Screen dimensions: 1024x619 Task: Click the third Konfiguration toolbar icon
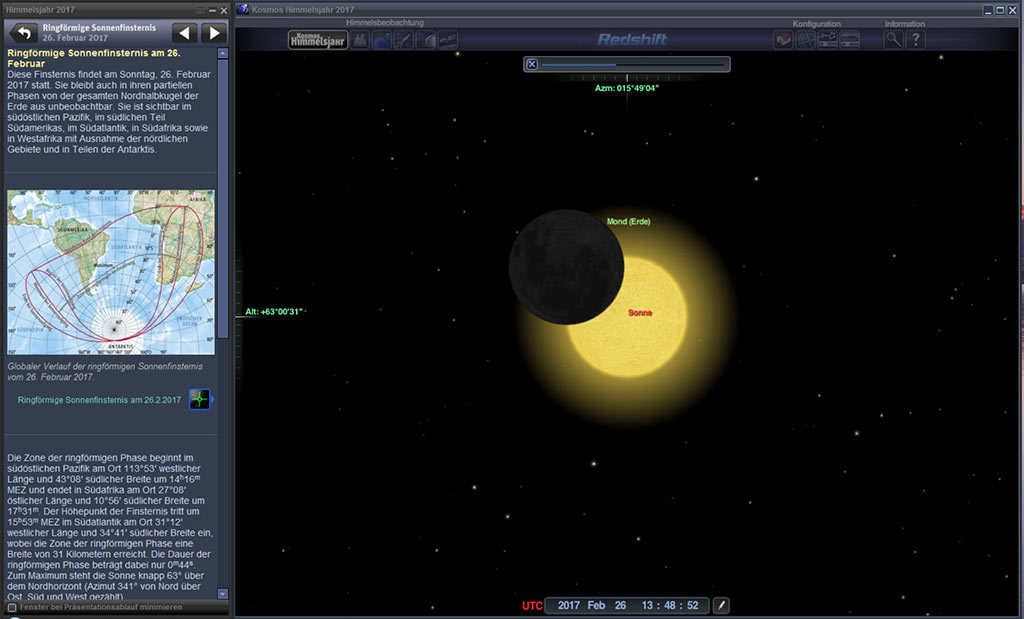tap(827, 40)
